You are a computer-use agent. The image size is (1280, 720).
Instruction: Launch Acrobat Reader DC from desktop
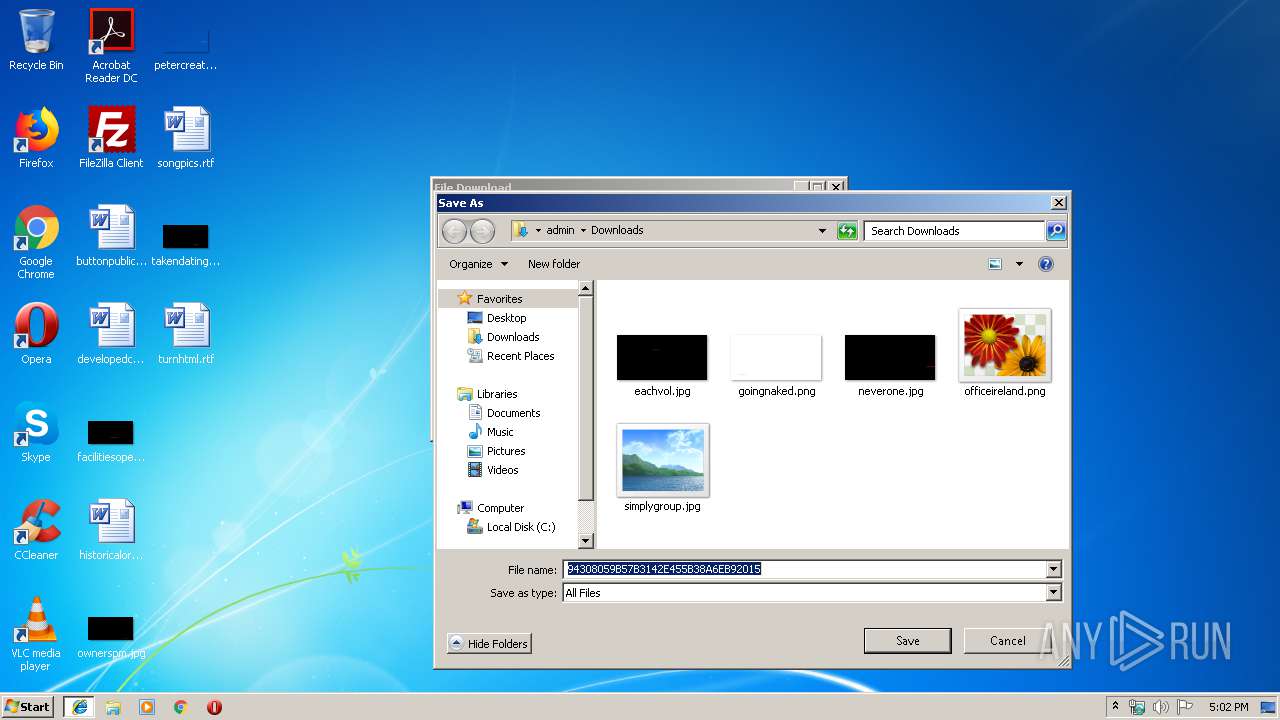[111, 46]
